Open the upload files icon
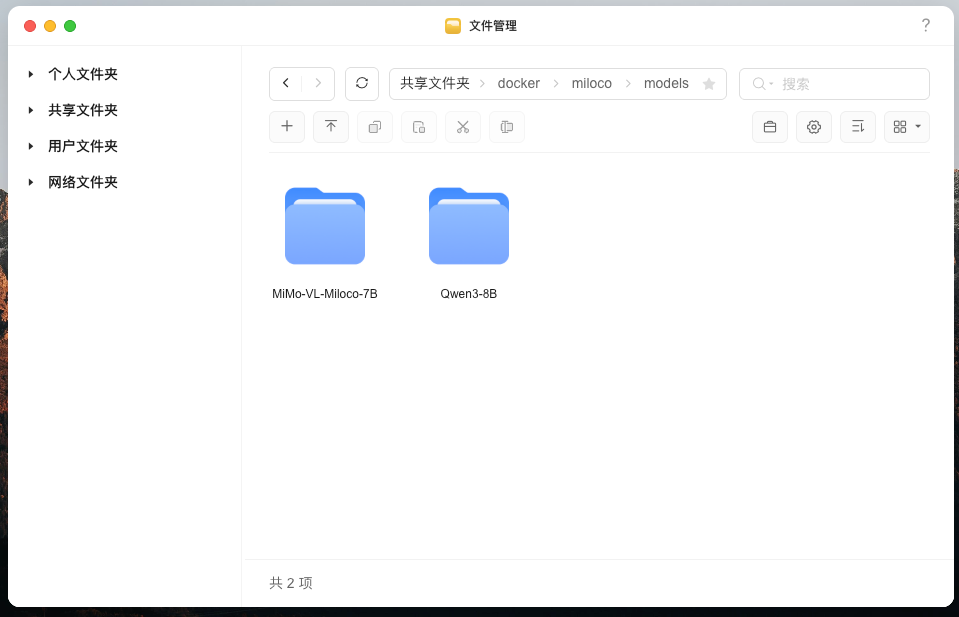959x617 pixels. (331, 127)
